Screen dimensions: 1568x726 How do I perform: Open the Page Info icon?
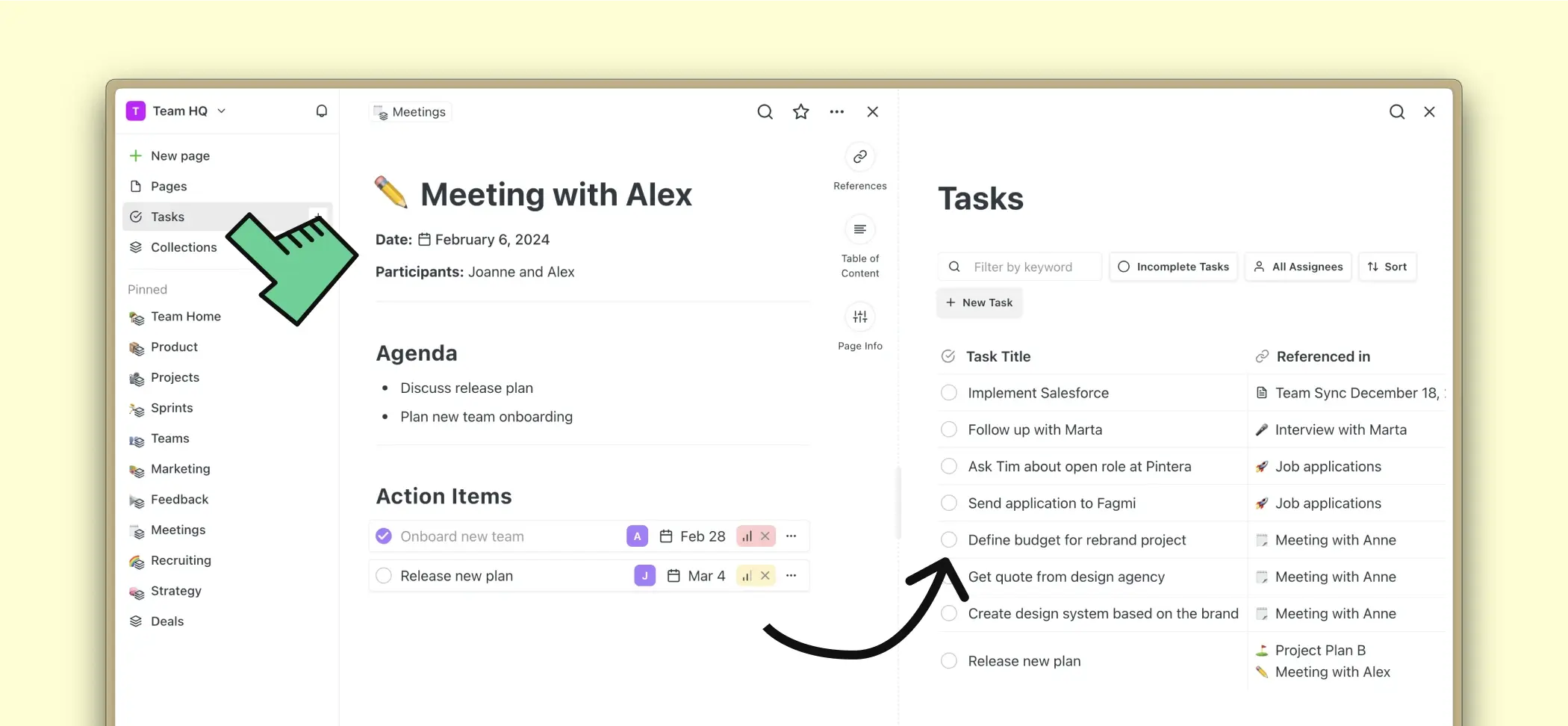(859, 317)
